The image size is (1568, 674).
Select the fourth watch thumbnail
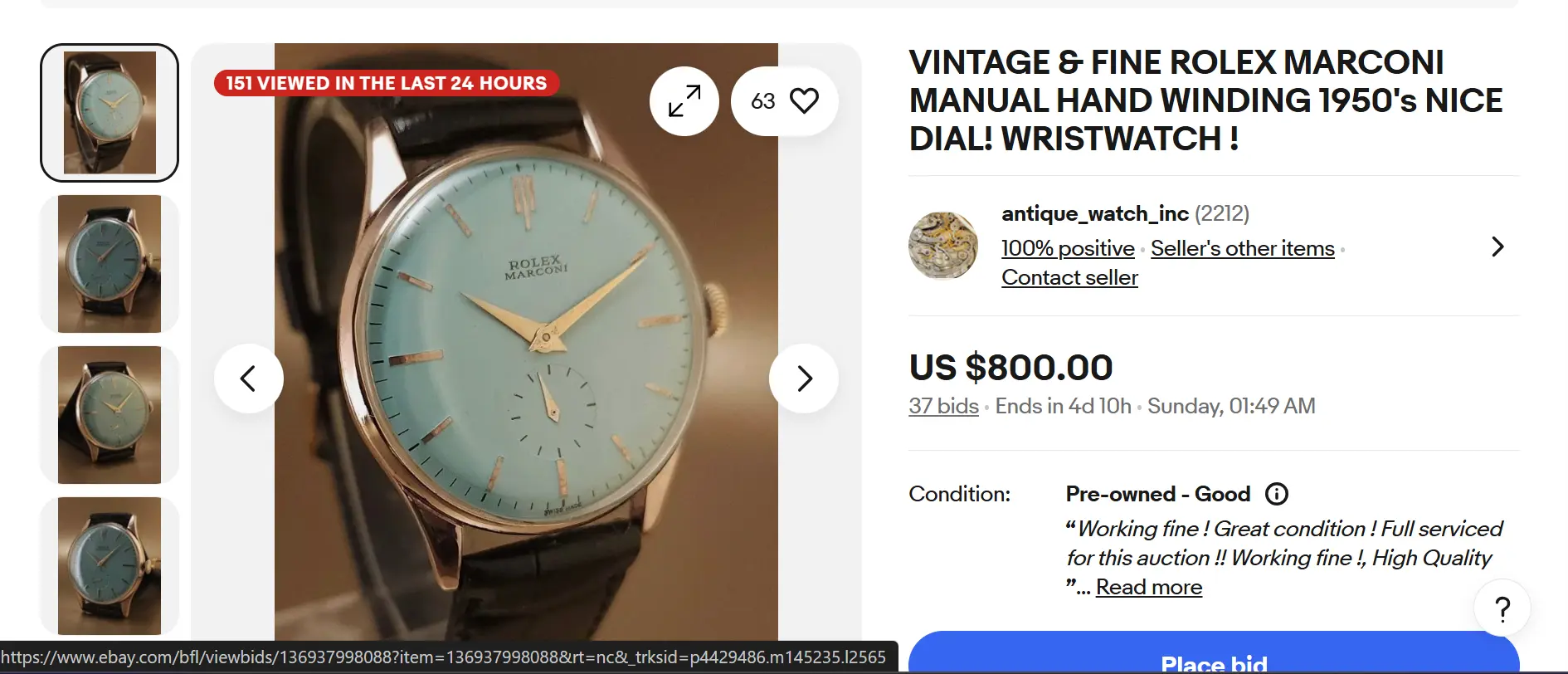pos(110,566)
